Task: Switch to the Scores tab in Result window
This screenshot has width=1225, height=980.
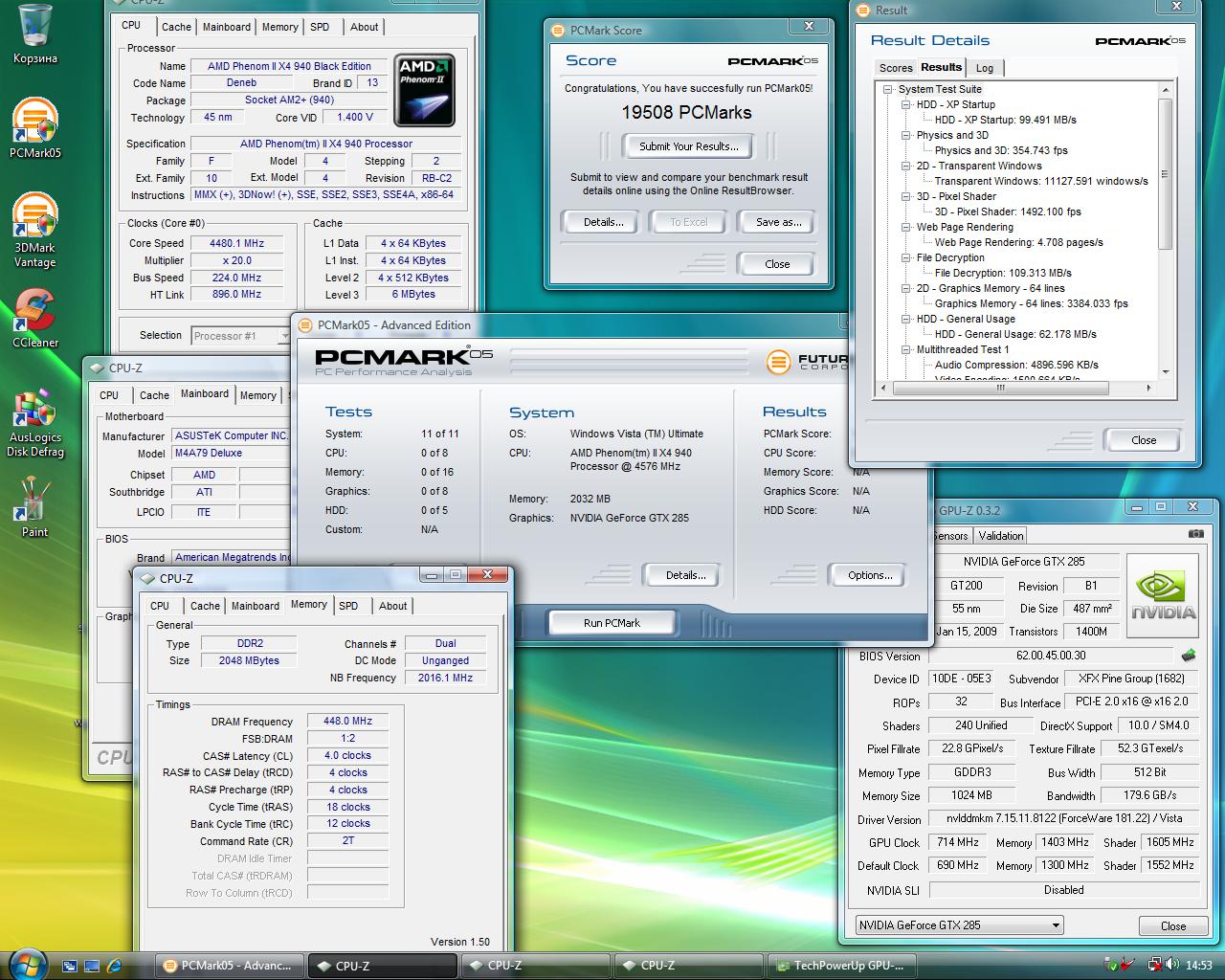Action: (x=896, y=68)
